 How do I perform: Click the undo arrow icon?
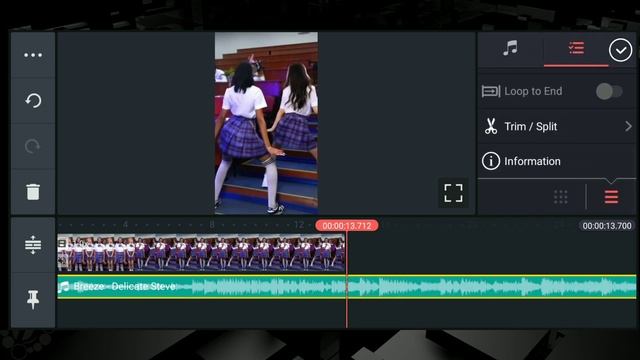click(x=33, y=100)
